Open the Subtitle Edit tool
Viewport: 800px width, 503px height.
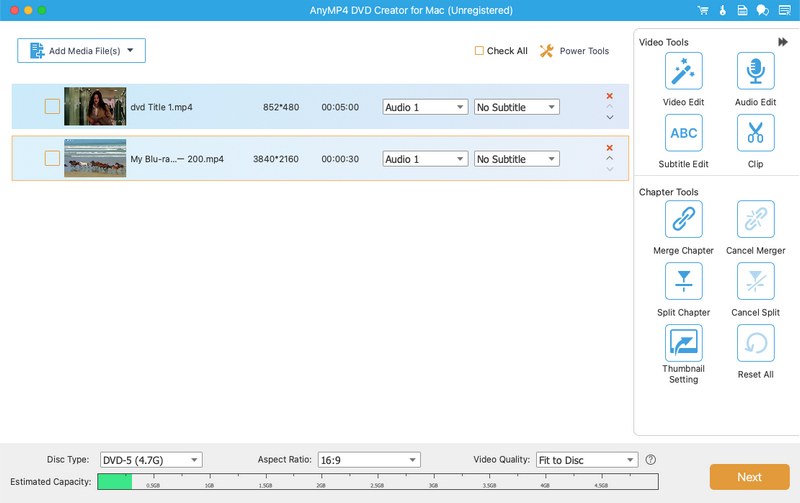[x=683, y=133]
